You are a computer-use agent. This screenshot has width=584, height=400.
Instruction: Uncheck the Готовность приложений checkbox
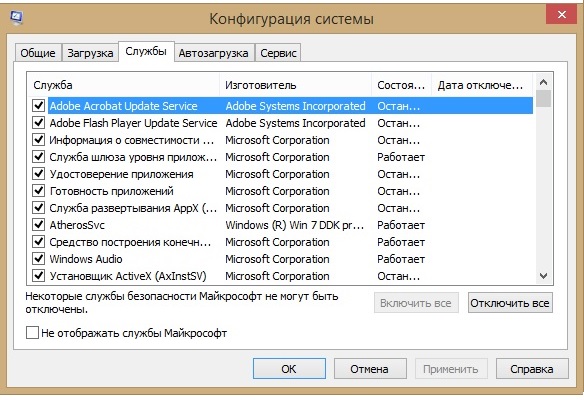[38, 191]
